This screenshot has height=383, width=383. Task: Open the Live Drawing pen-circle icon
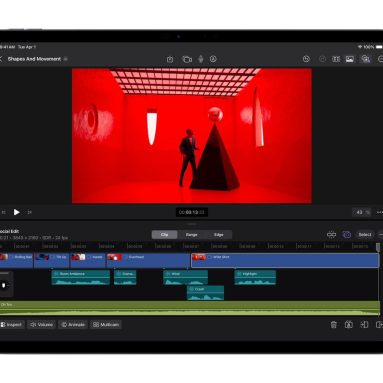pyautogui.click(x=213, y=59)
